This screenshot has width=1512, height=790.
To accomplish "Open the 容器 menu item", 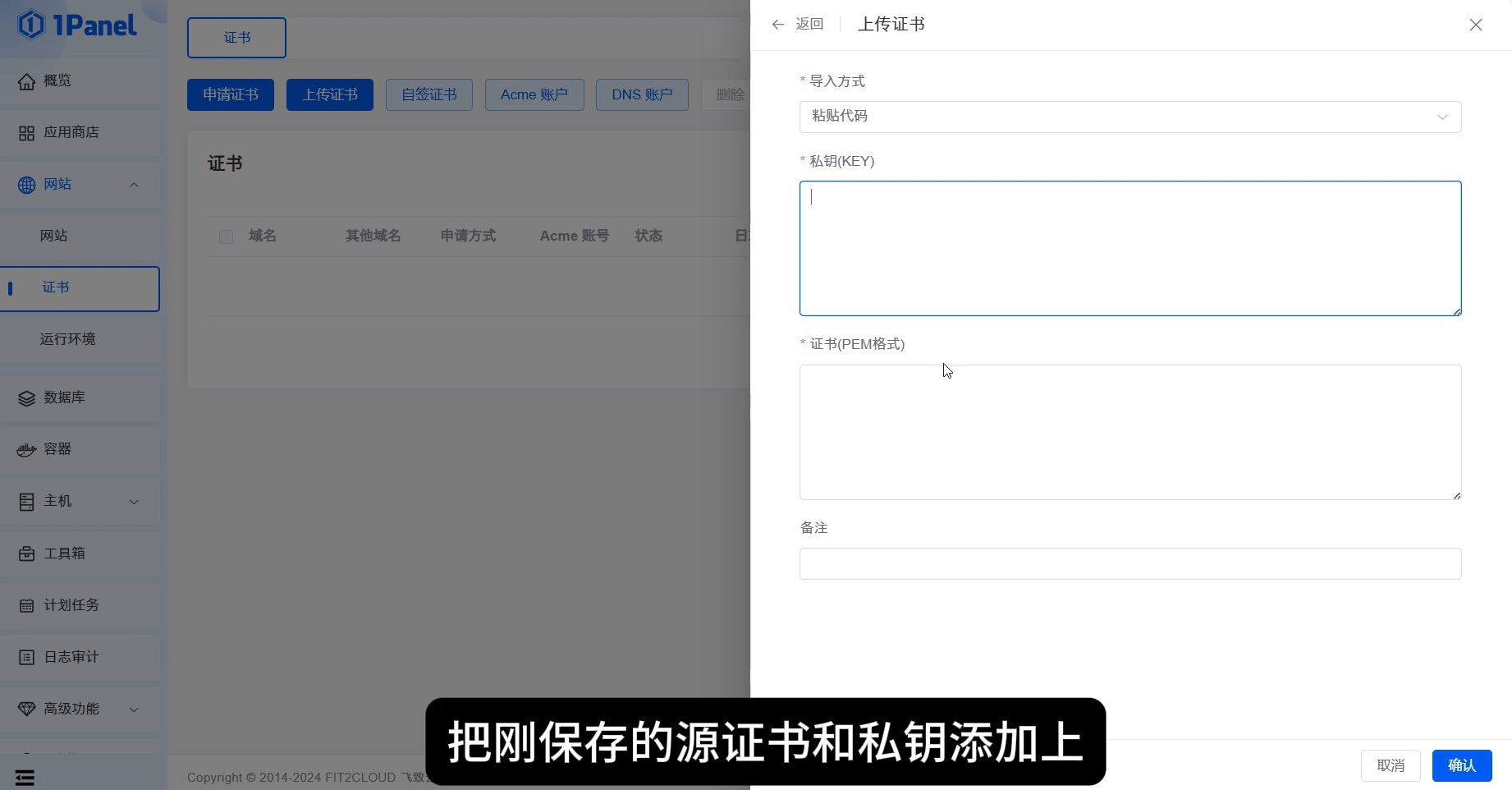I will (80, 449).
